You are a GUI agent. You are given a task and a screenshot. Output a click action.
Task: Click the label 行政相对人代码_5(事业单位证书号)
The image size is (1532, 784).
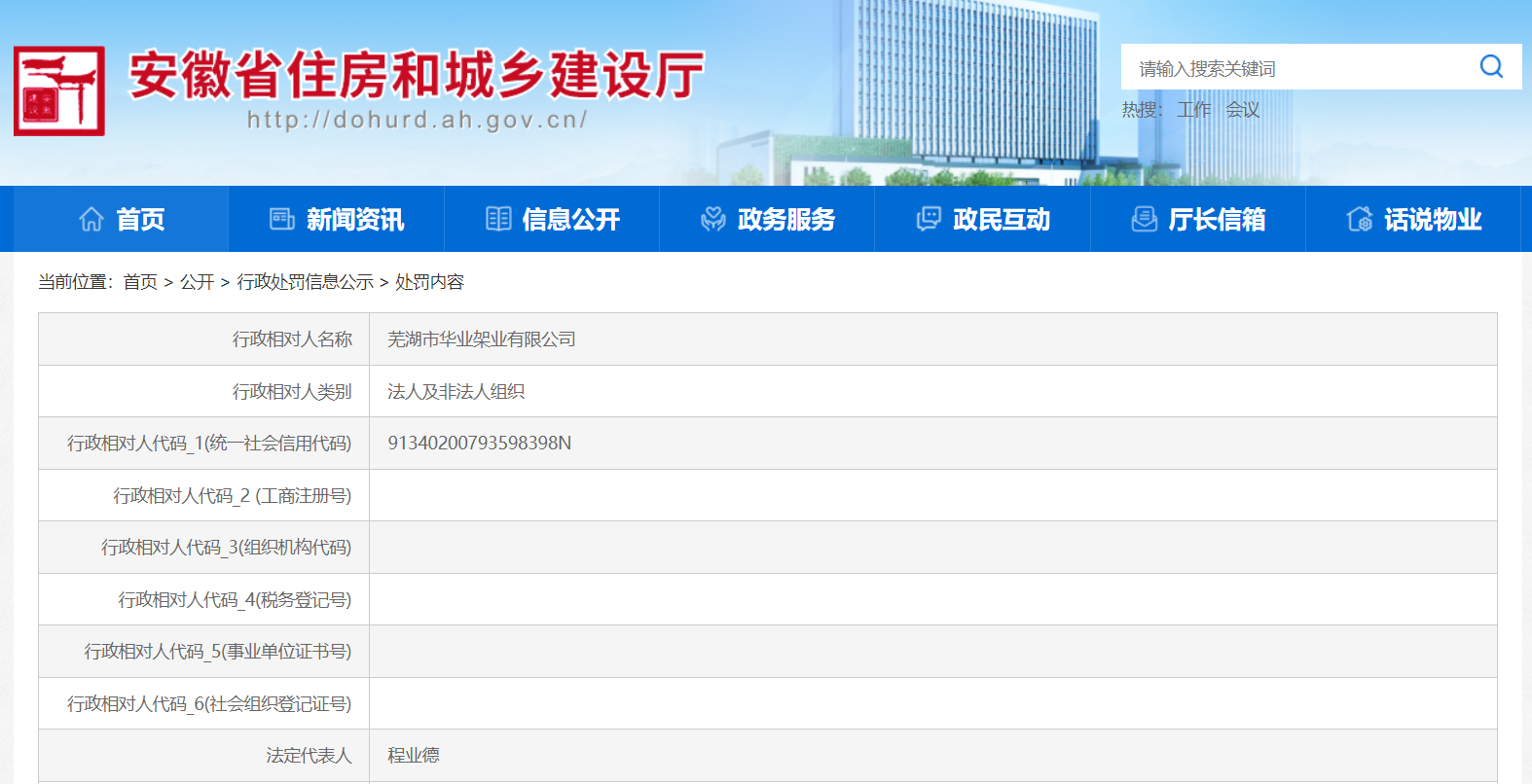point(218,652)
